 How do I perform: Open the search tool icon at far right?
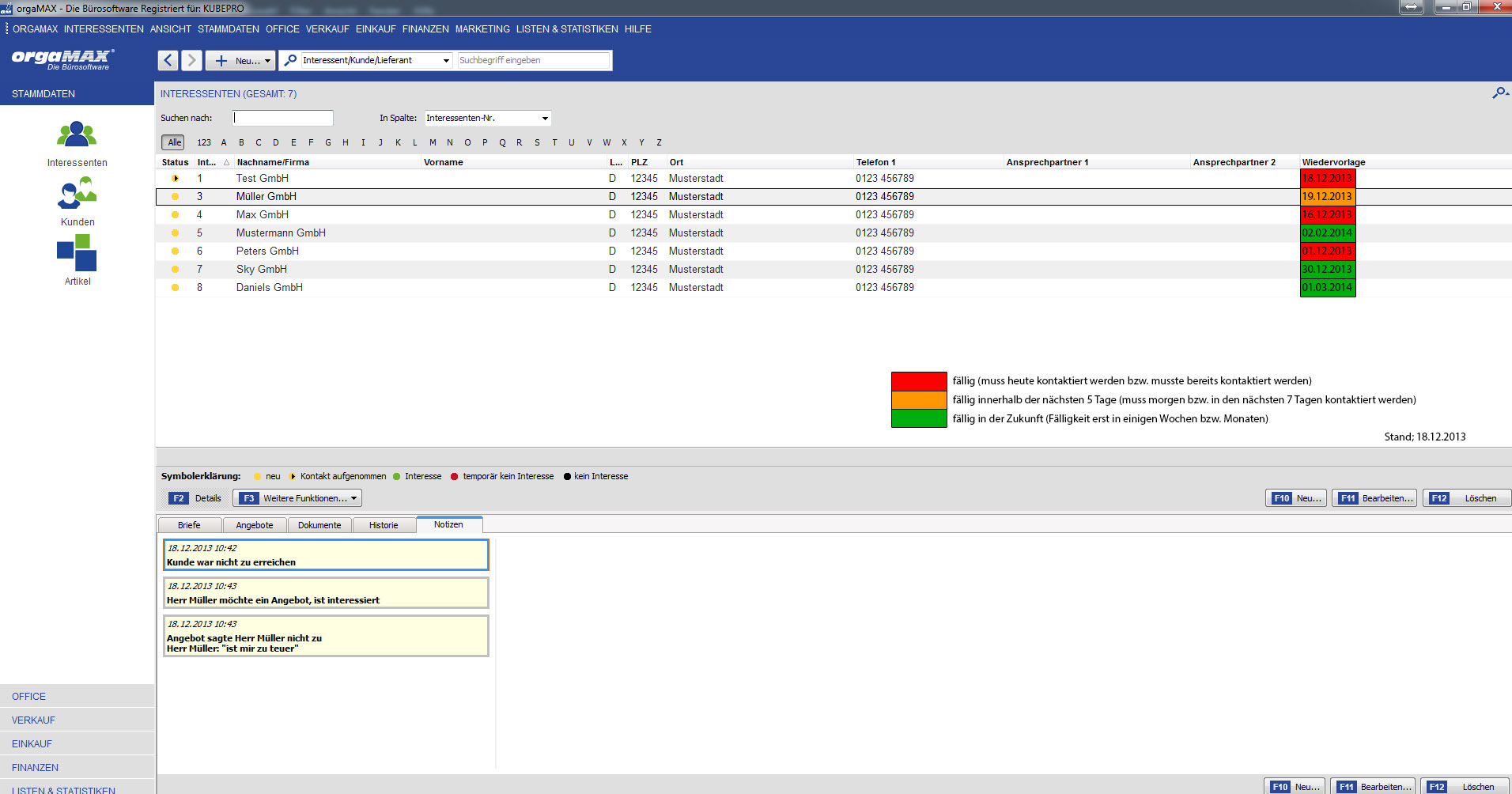[x=1499, y=93]
